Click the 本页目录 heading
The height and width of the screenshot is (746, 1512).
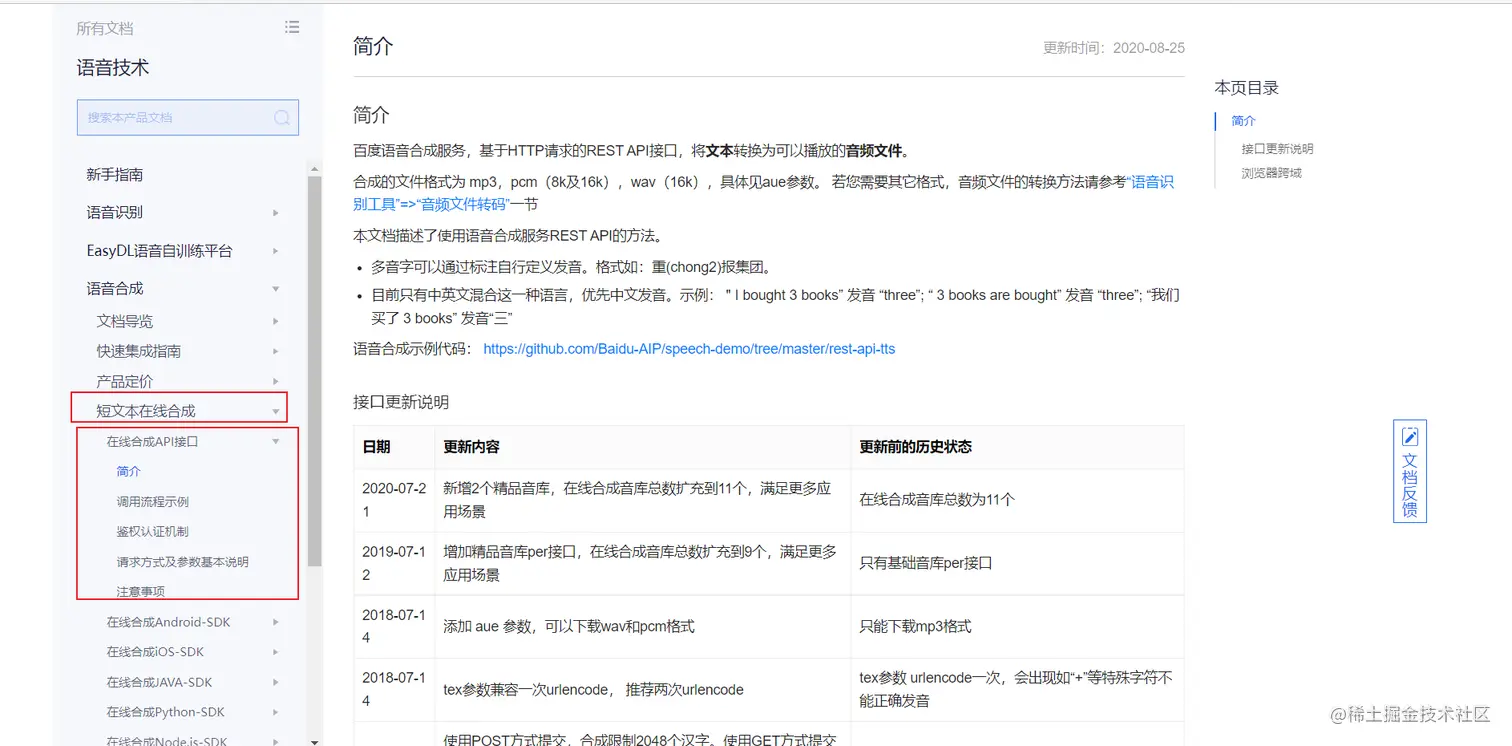click(x=1247, y=88)
